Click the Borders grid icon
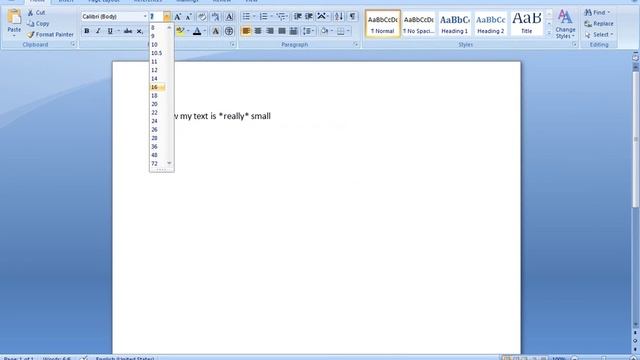The height and width of the screenshot is (360, 640). pyautogui.click(x=340, y=31)
